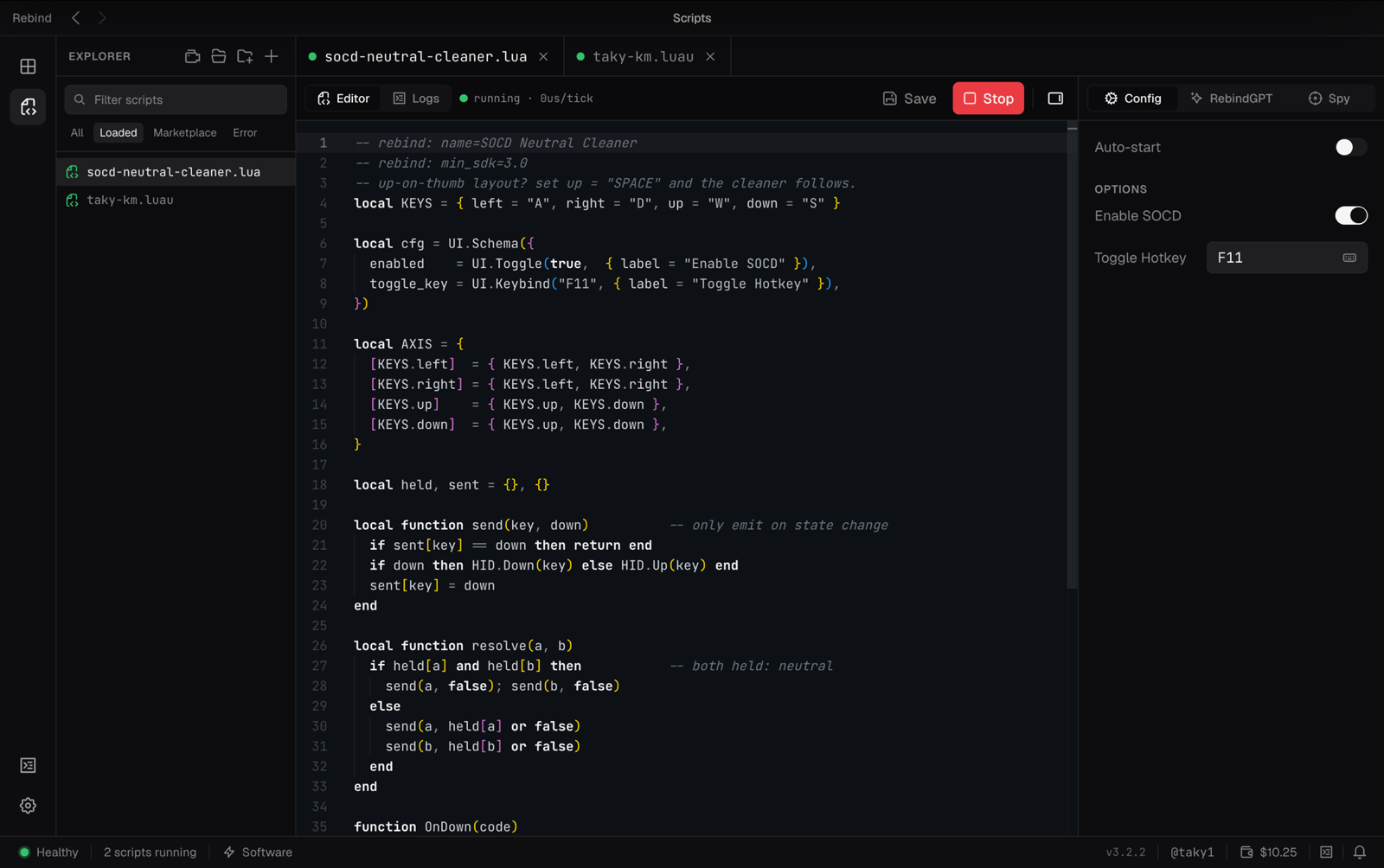The image size is (1384, 868).
Task: Open the console icon in status bar
Action: coord(1326,852)
